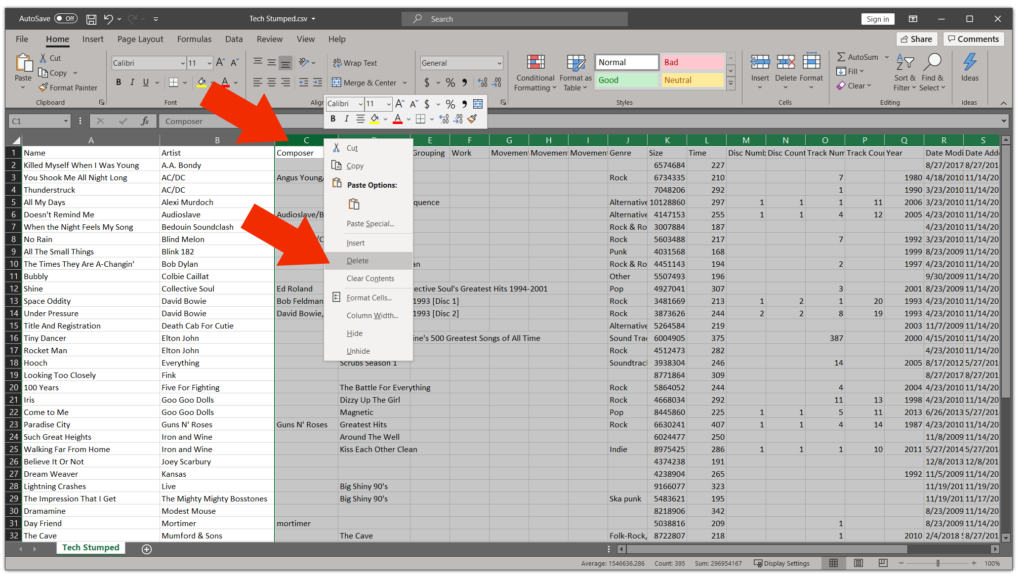The height and width of the screenshot is (579, 1024).
Task: Open the Comments button
Action: (973, 39)
